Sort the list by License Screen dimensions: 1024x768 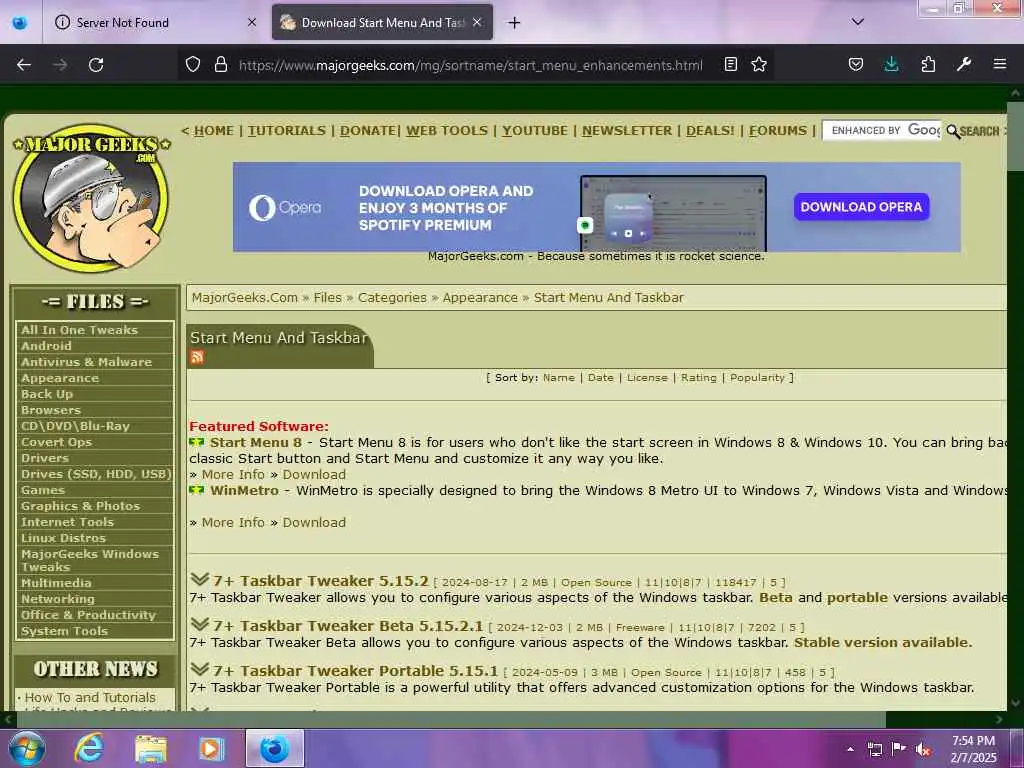click(x=647, y=377)
